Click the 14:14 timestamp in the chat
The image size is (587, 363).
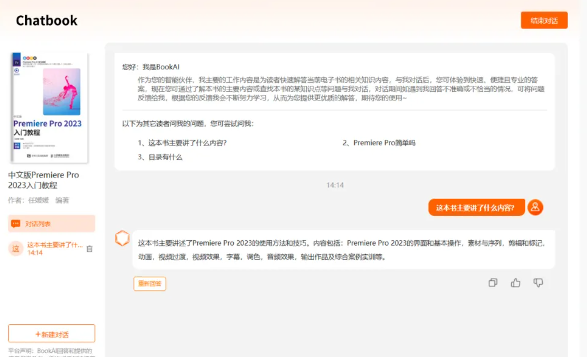tap(335, 185)
